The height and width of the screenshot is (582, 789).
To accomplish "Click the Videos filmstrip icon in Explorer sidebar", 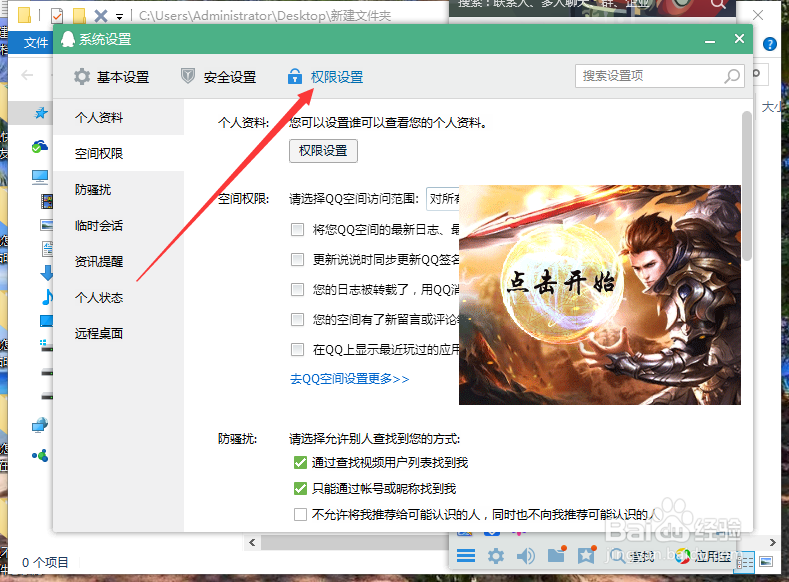I will coord(47,202).
